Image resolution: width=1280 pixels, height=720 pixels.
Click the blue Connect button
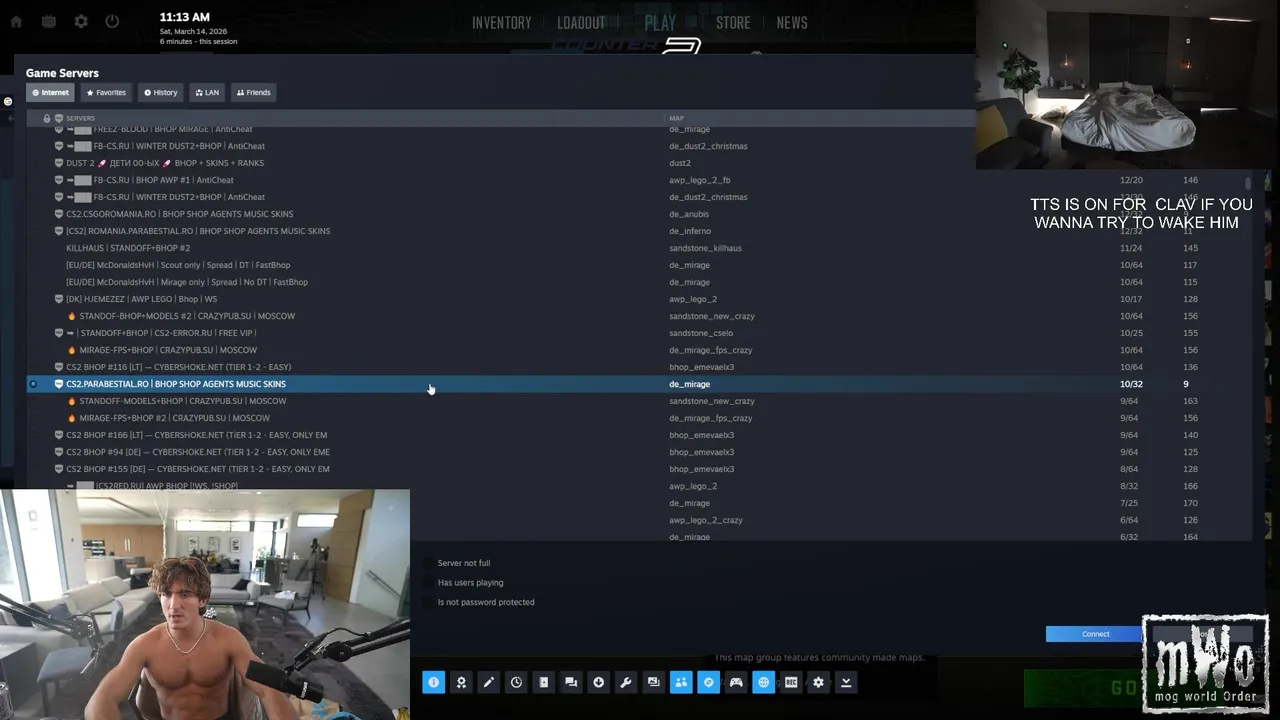[1095, 634]
